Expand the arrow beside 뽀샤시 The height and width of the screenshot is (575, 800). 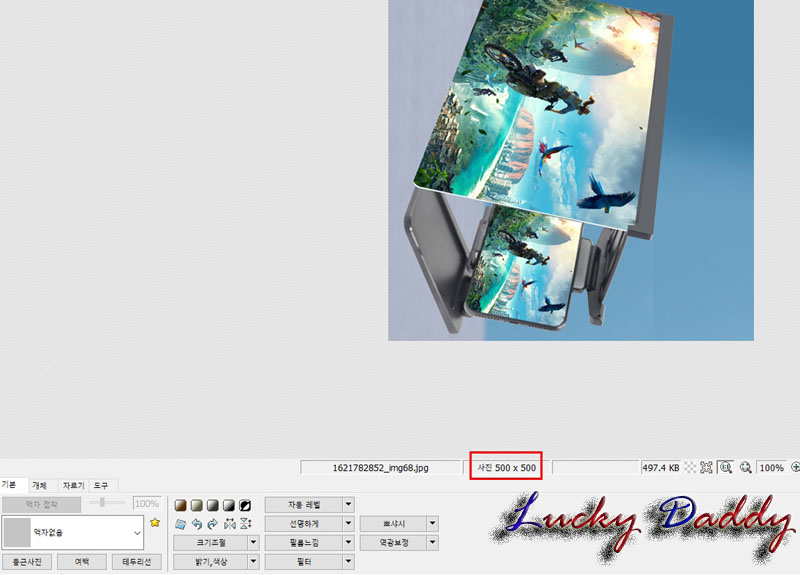(433, 523)
